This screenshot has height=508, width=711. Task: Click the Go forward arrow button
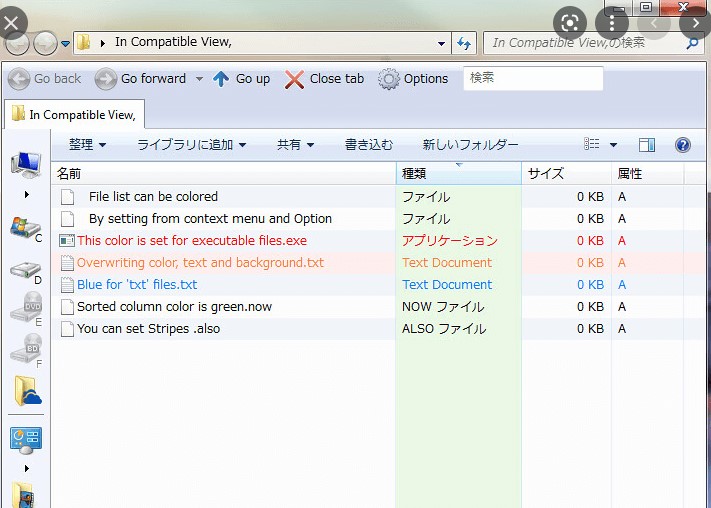pos(106,79)
